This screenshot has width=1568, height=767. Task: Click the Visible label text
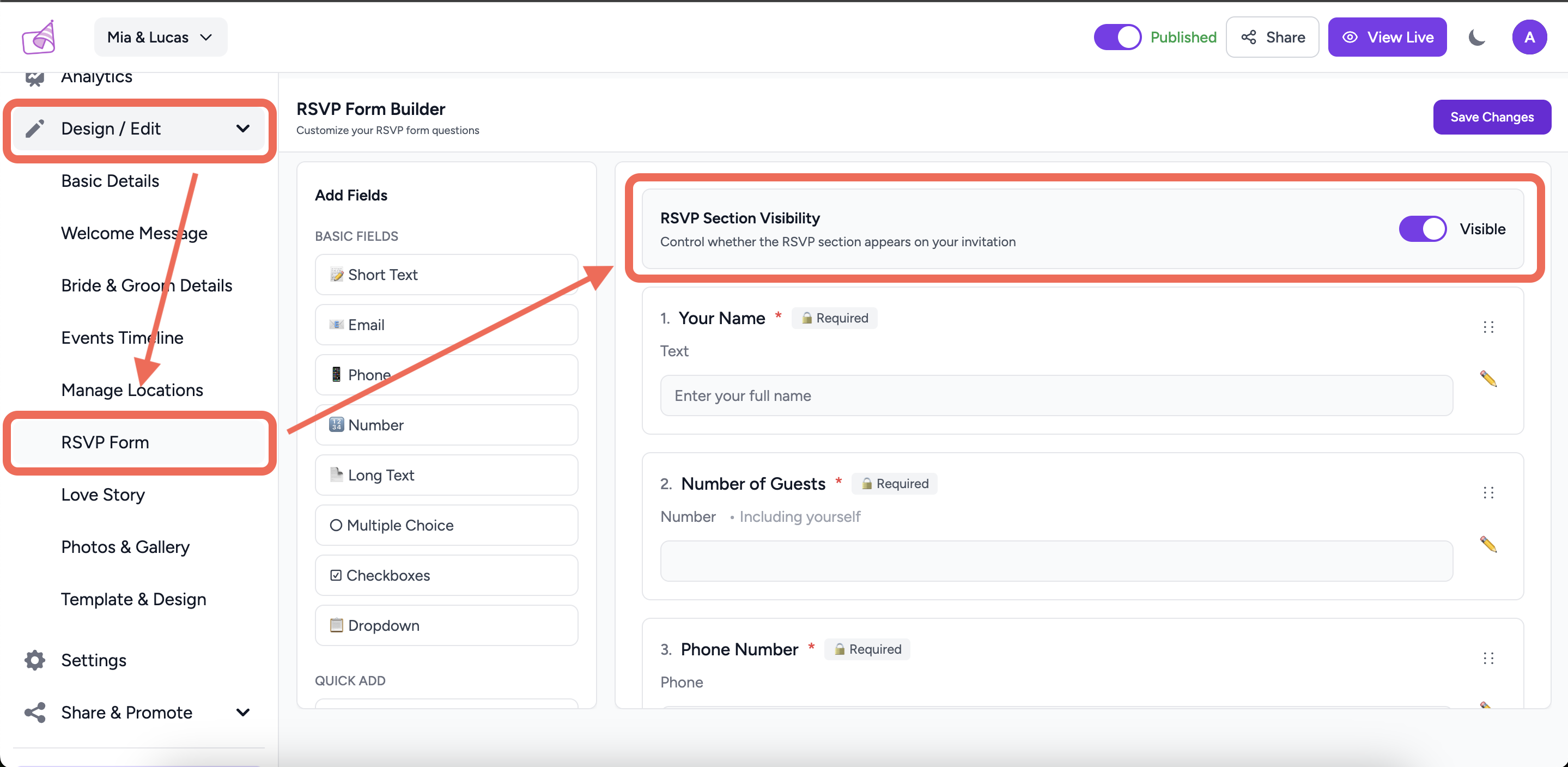tap(1482, 229)
